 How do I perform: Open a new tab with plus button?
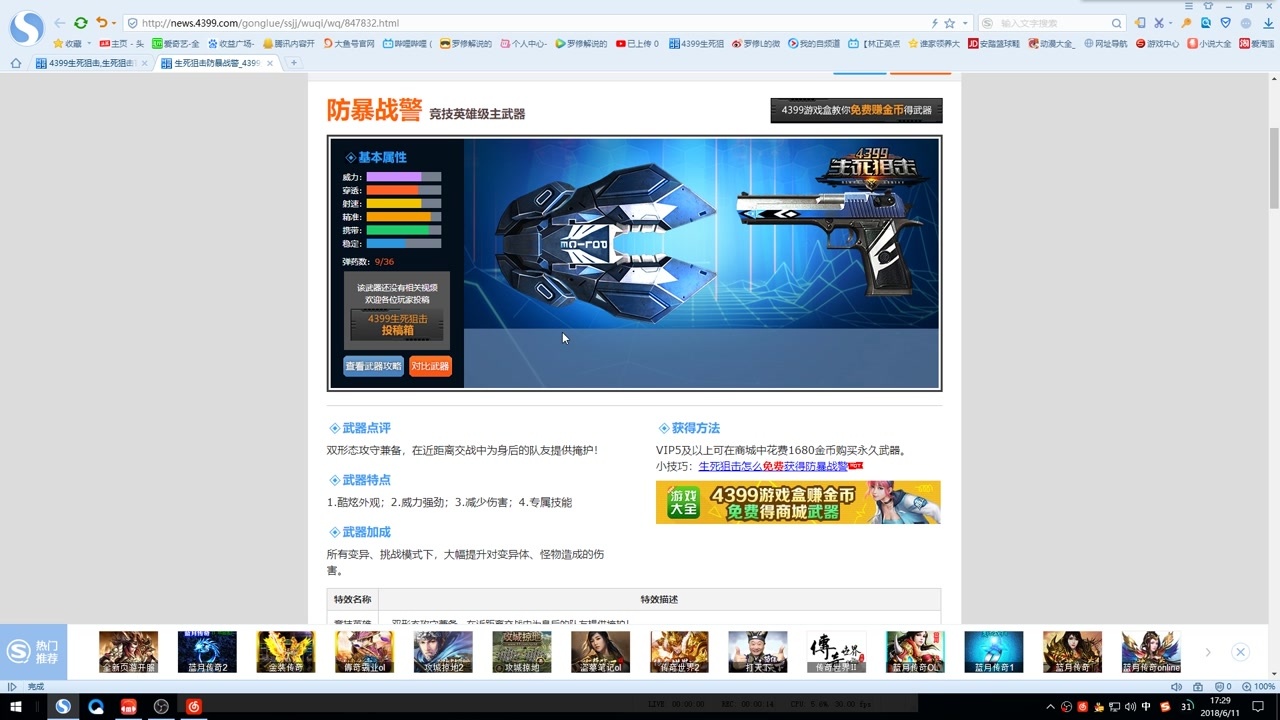click(x=293, y=63)
